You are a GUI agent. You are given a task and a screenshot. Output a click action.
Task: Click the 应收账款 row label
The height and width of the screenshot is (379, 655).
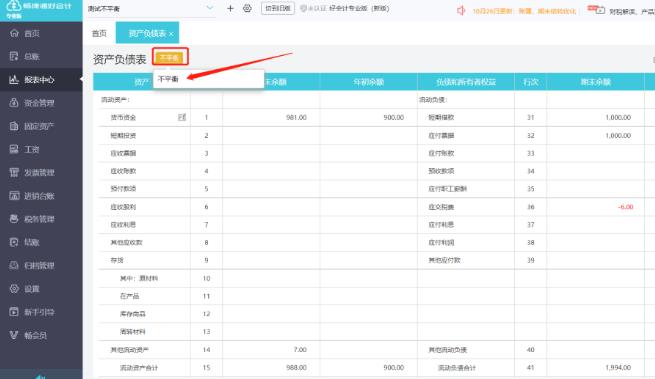click(123, 171)
